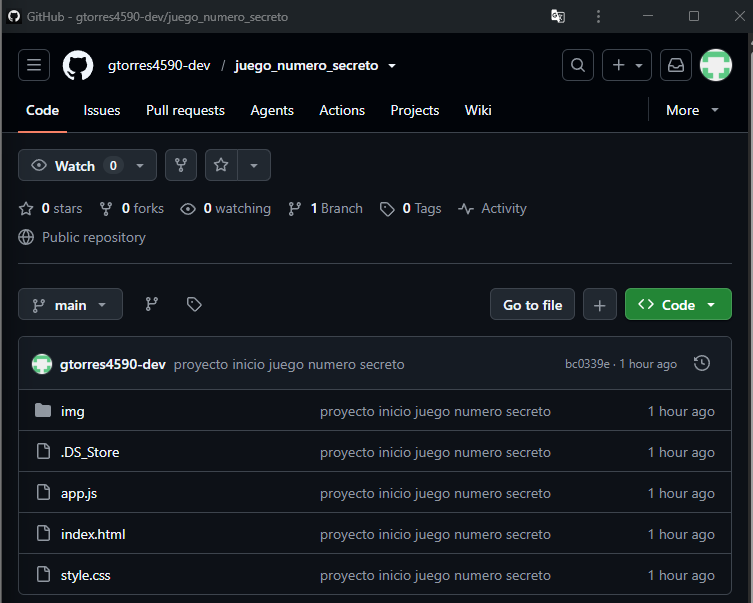Screen dimensions: 753x603
Task: Open commit message in img row
Action: click(x=435, y=411)
